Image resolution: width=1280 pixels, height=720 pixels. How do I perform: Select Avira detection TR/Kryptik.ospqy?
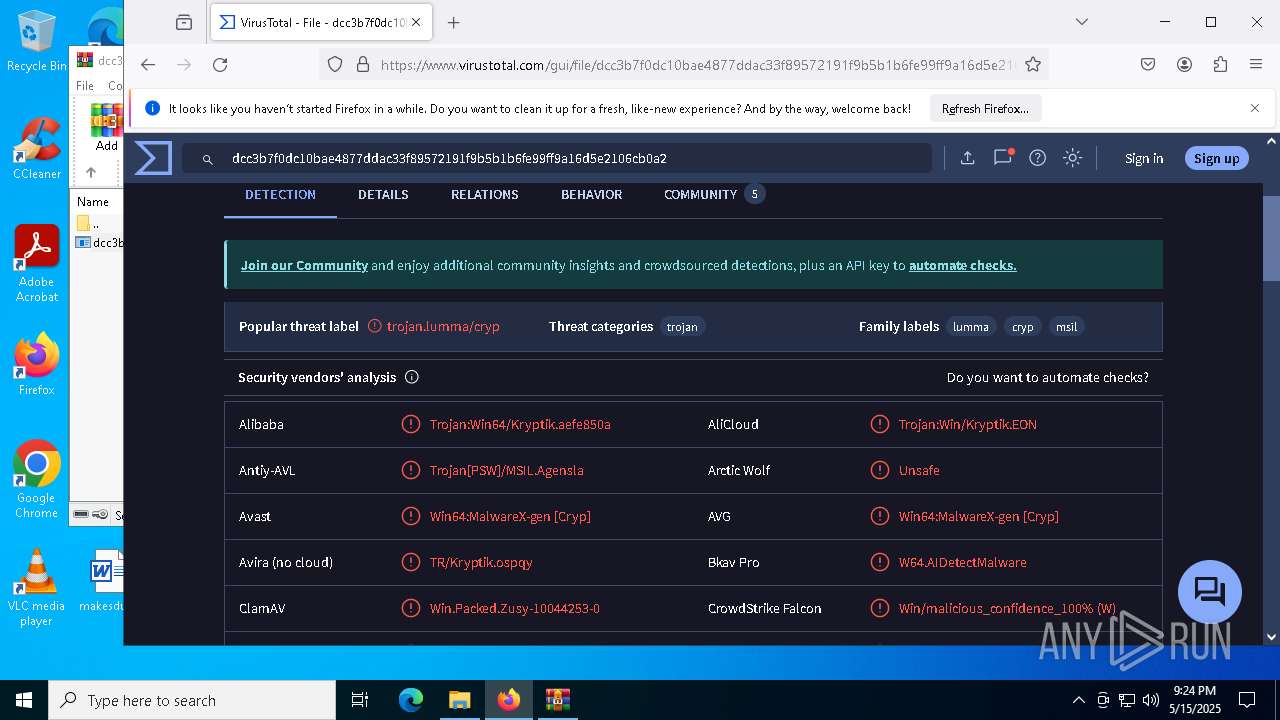[481, 562]
